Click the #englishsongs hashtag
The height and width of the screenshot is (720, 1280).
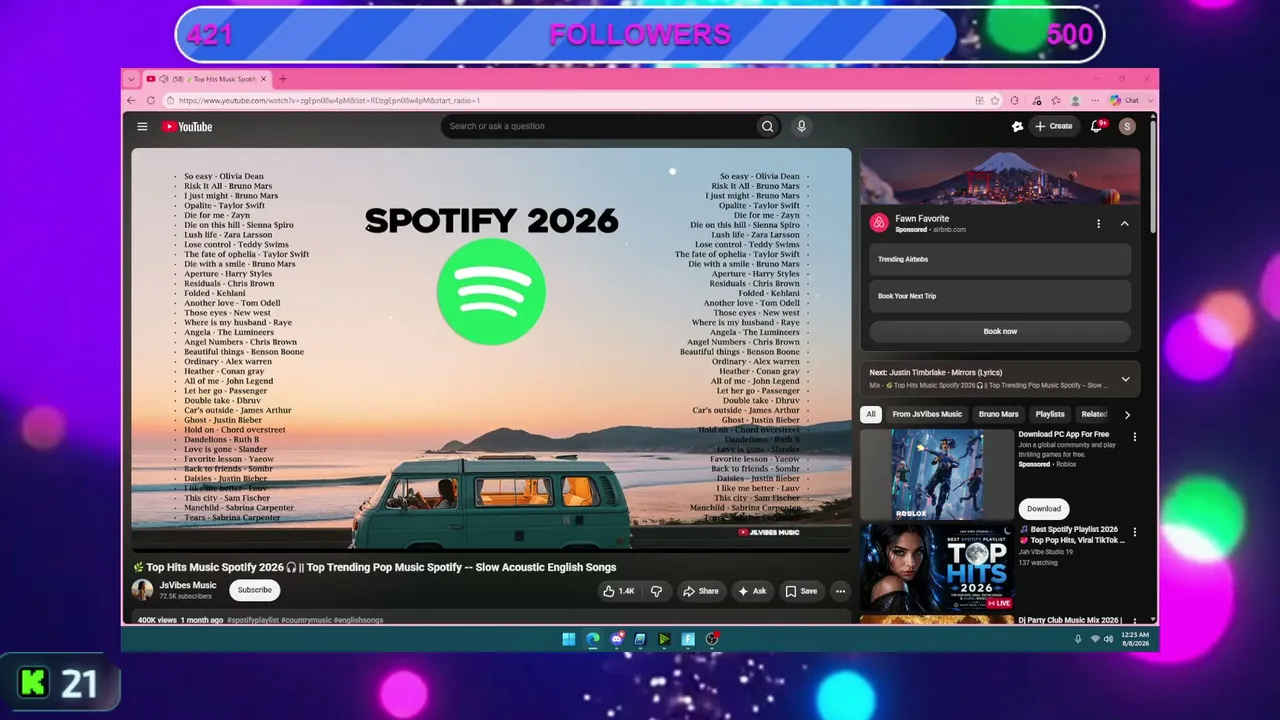tap(358, 621)
